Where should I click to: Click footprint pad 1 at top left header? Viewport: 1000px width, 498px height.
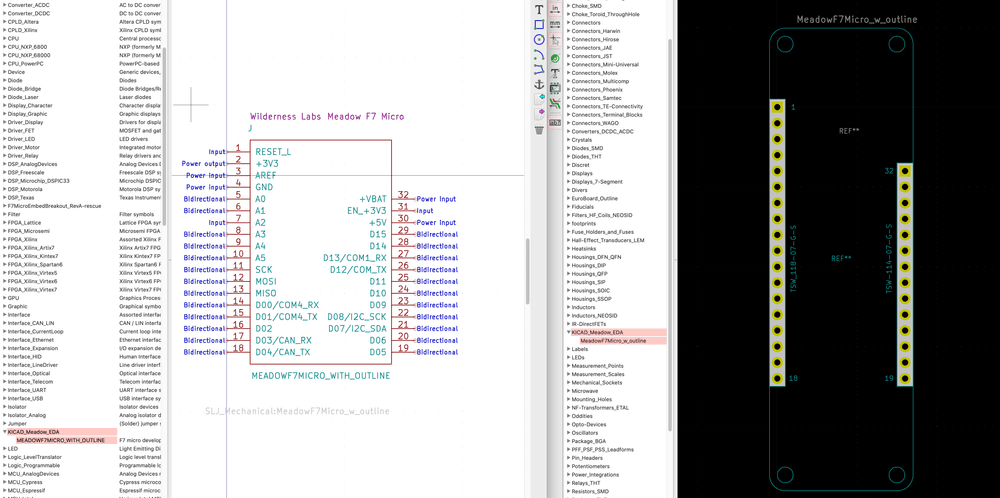(x=777, y=107)
